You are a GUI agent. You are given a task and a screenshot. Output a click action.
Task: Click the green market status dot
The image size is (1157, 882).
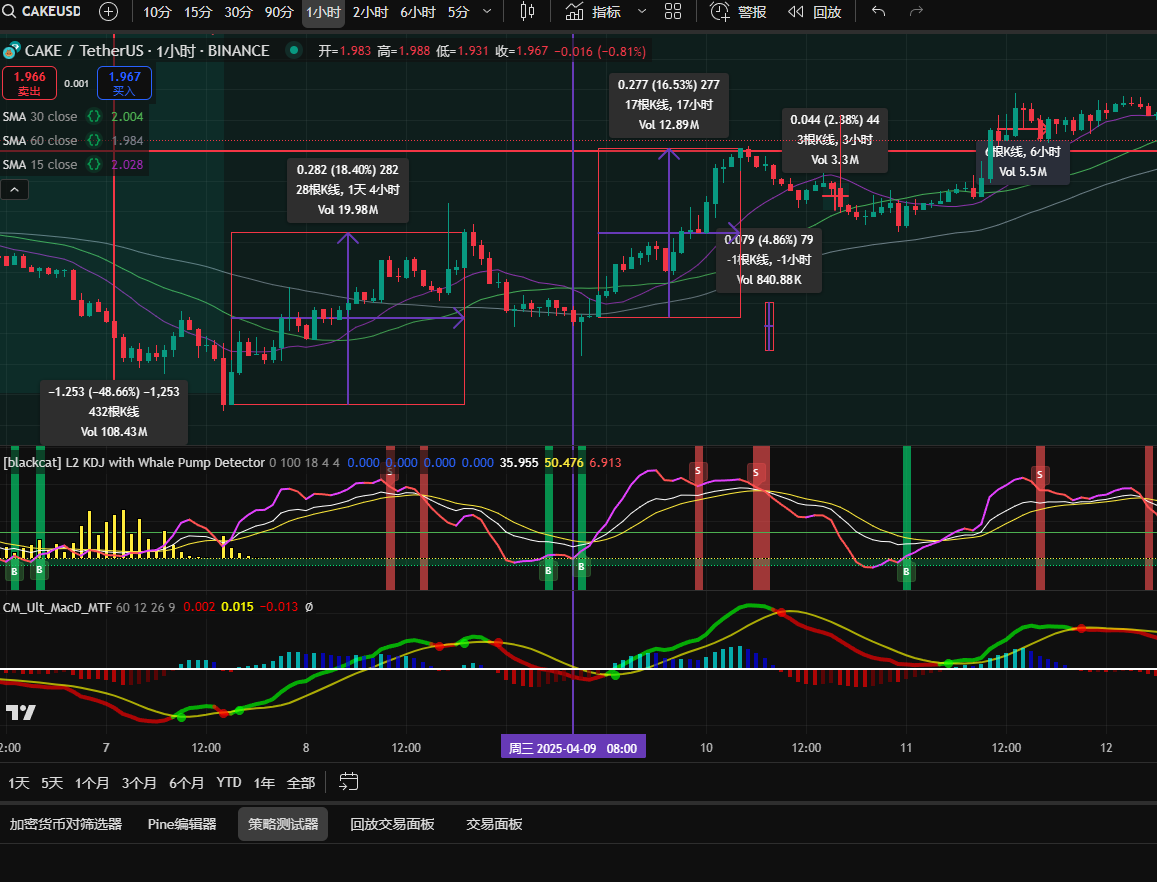294,50
